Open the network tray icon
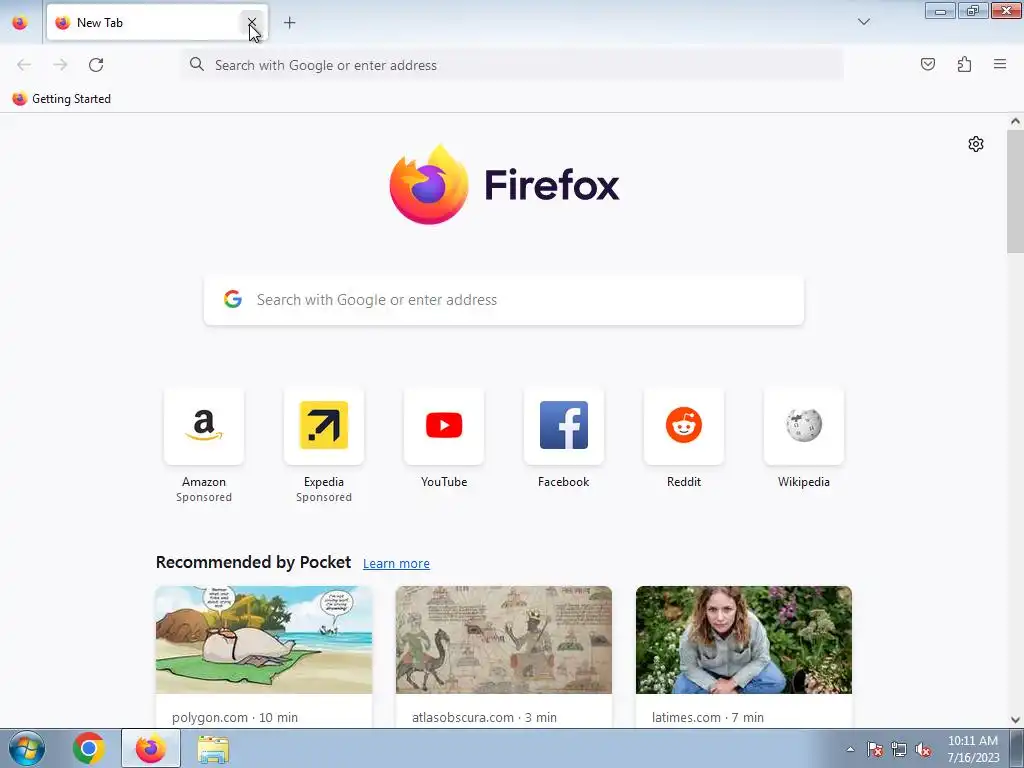 tap(899, 749)
